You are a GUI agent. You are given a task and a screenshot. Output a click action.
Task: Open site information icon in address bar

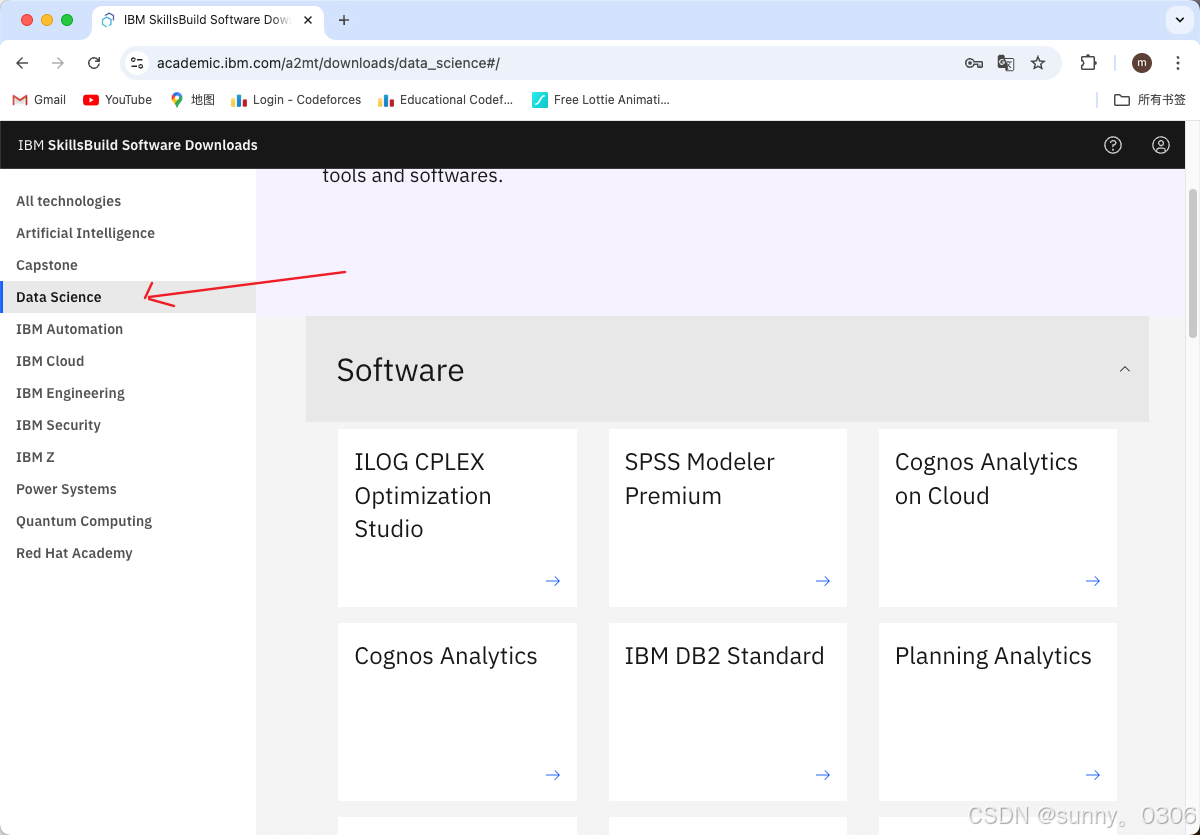[138, 63]
